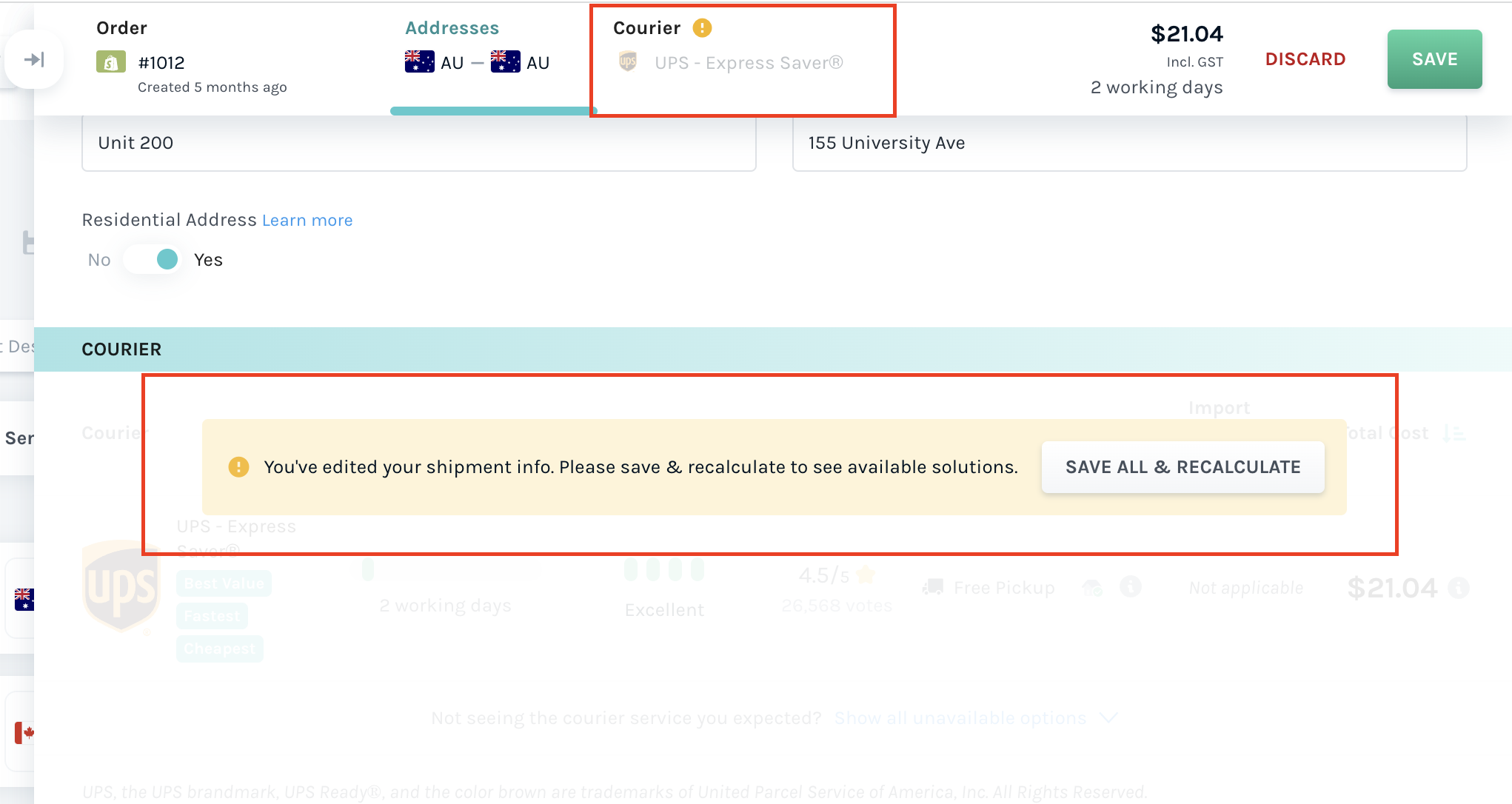Click the warning icon in the yellow alert banner
Viewport: 1512px width, 804px height.
click(238, 466)
